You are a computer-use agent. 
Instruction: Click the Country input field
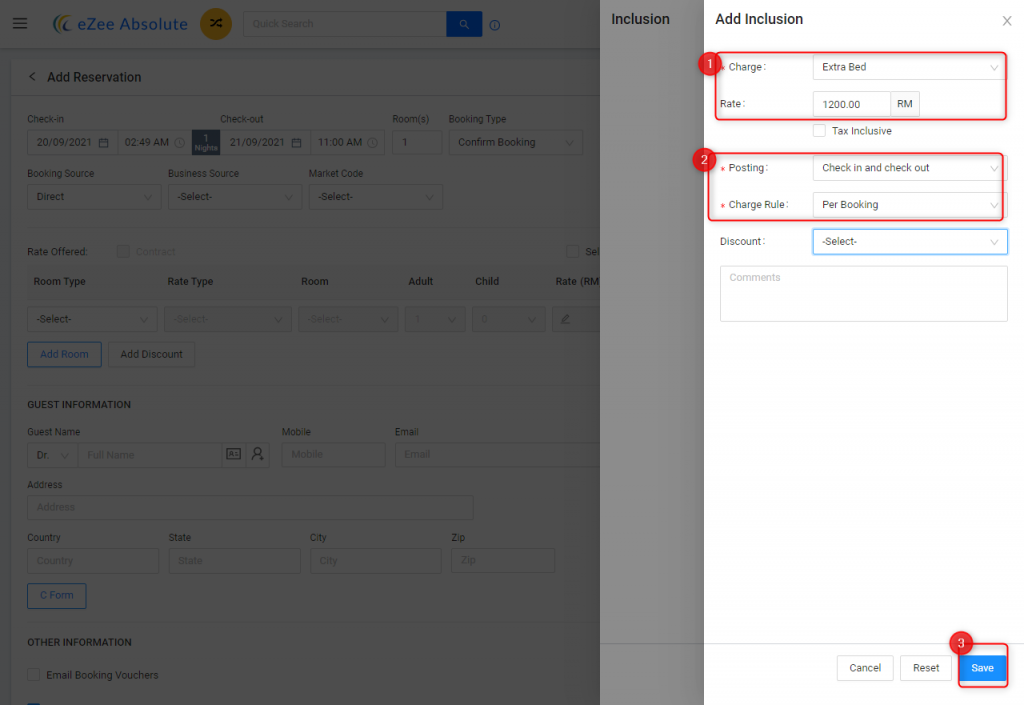(x=93, y=561)
